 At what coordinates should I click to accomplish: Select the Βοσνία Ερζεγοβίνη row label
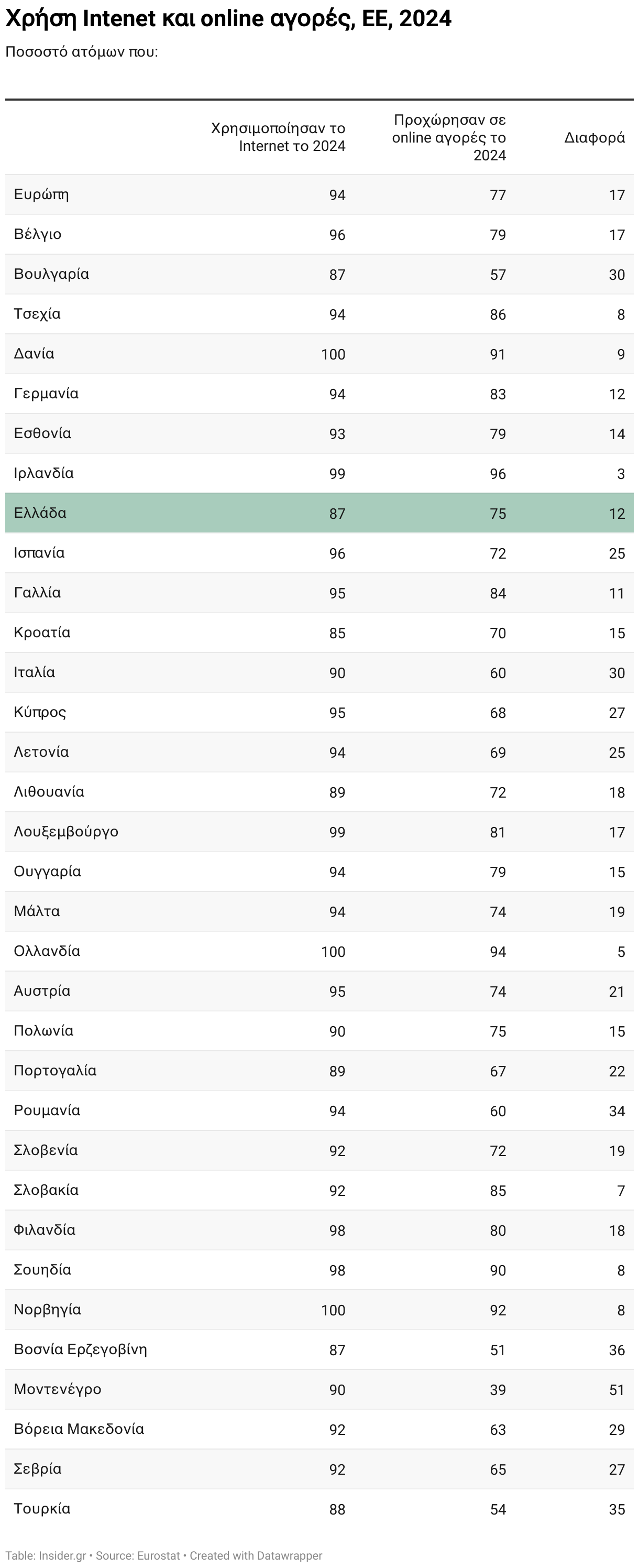80,1349
